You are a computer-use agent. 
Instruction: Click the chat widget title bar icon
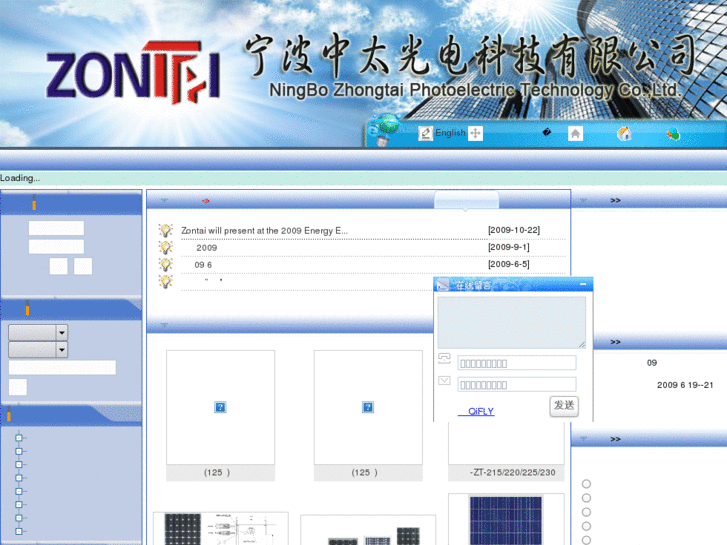(443, 285)
